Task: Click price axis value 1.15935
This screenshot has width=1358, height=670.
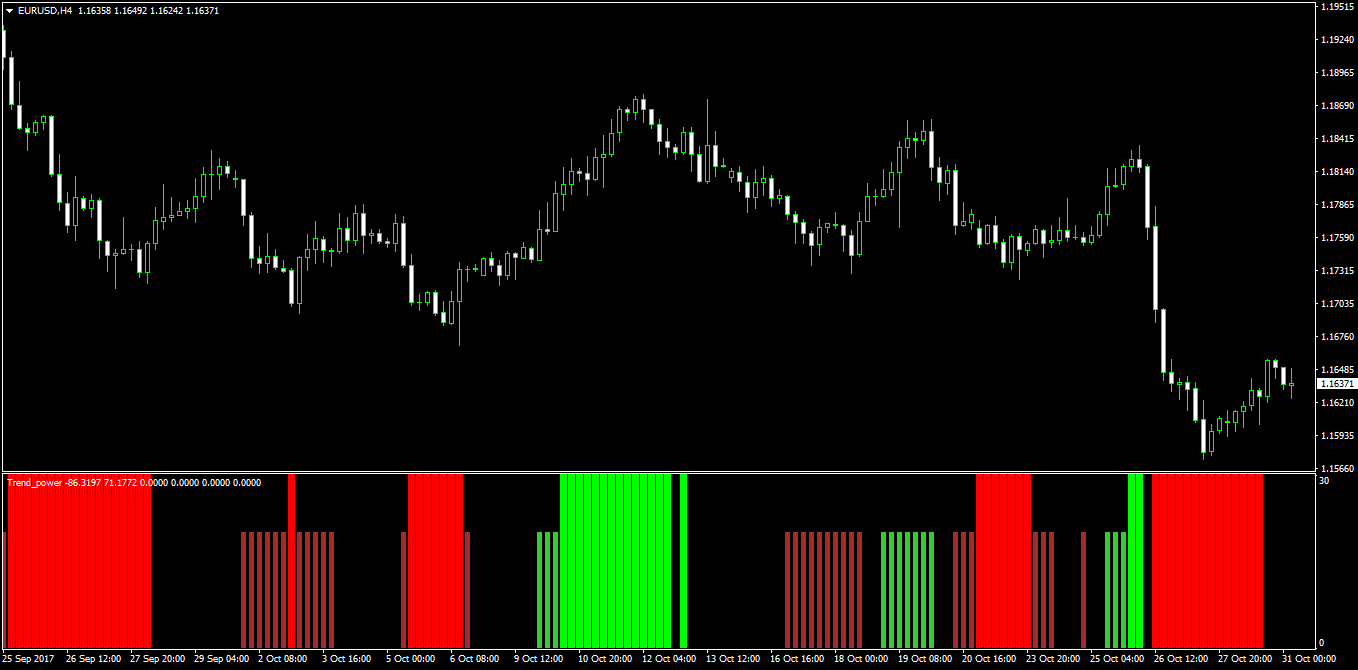Action: point(1337,436)
